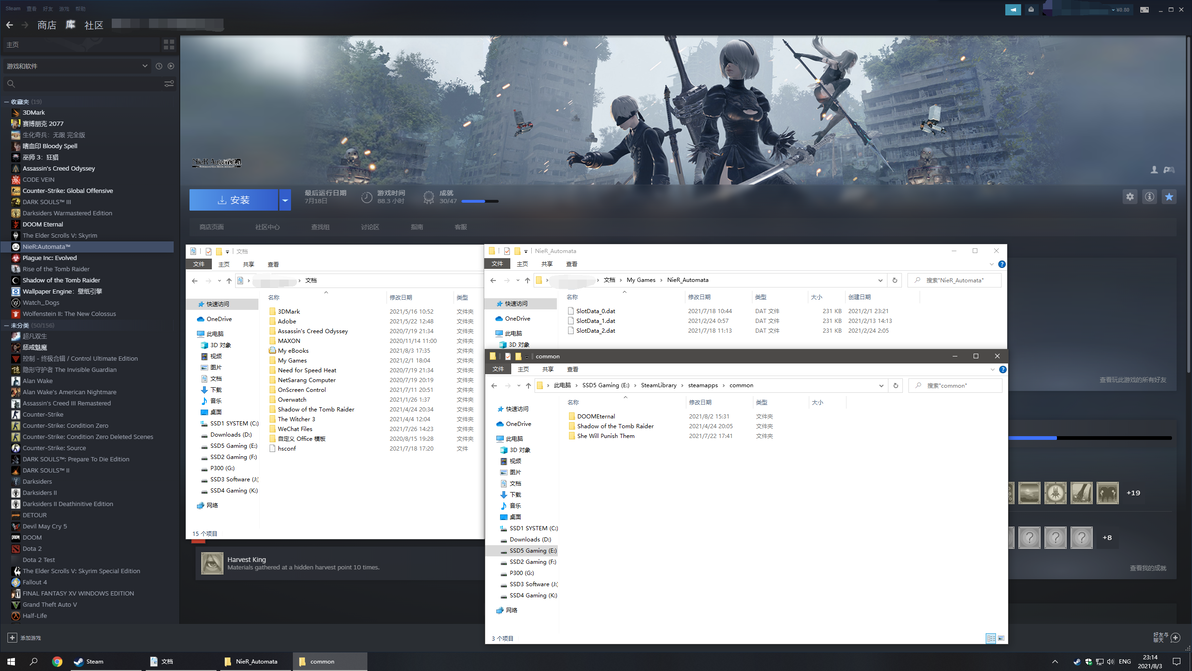This screenshot has width=1192, height=671.
Task: Select DOOMEternal folder in common window
Action: click(x=595, y=416)
